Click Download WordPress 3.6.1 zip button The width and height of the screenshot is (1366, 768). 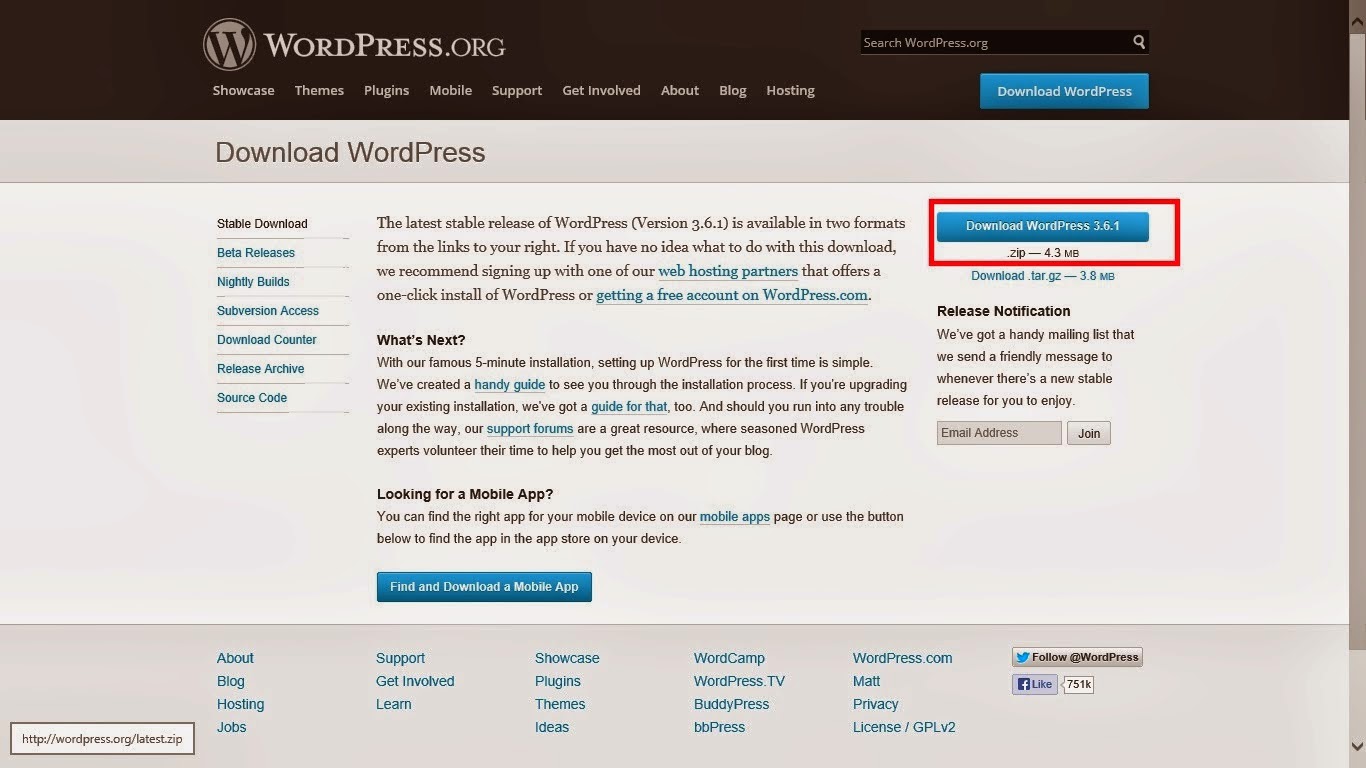[x=1042, y=226]
